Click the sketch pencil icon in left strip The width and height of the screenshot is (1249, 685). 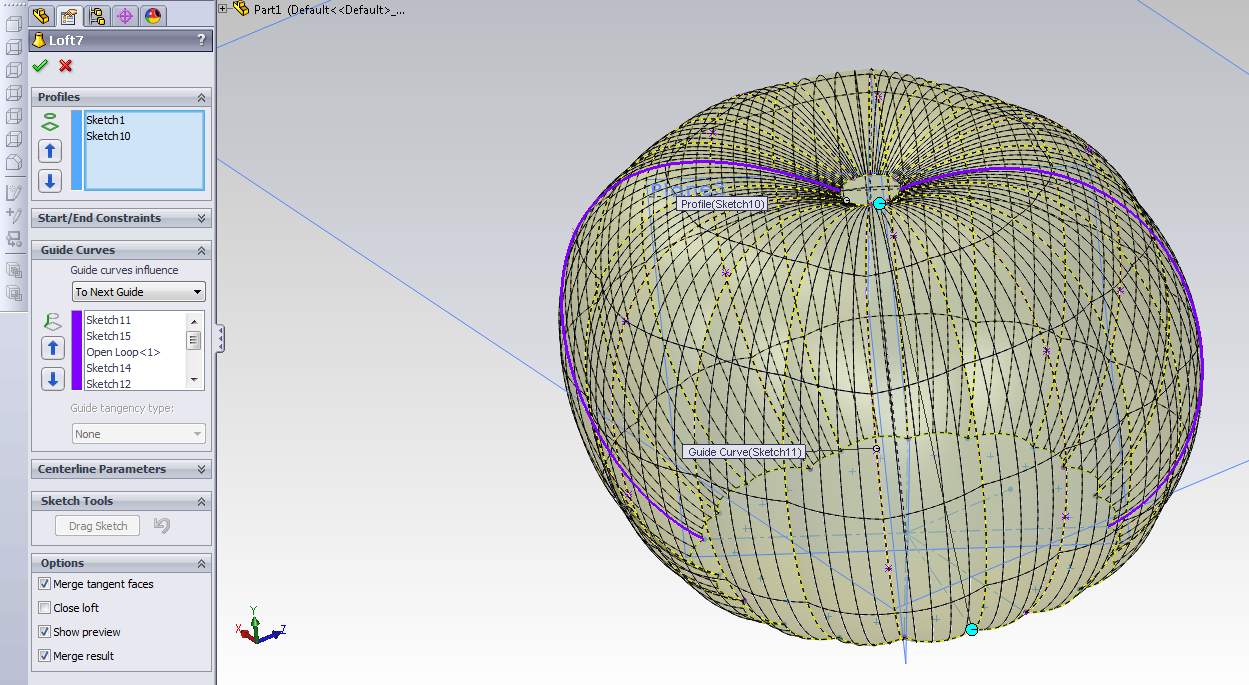[14, 192]
